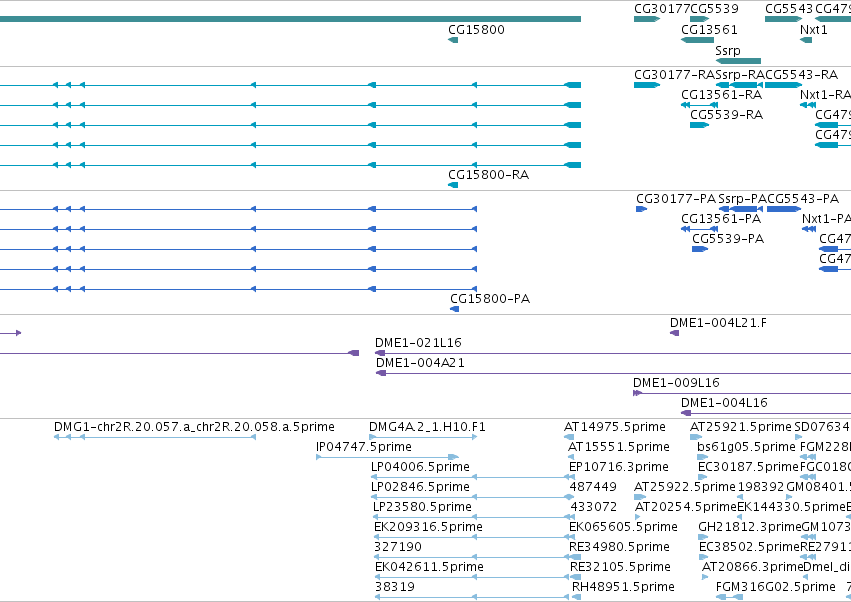Select the CG13561 gene label
Image resolution: width=851 pixels, height=602 pixels.
709,30
